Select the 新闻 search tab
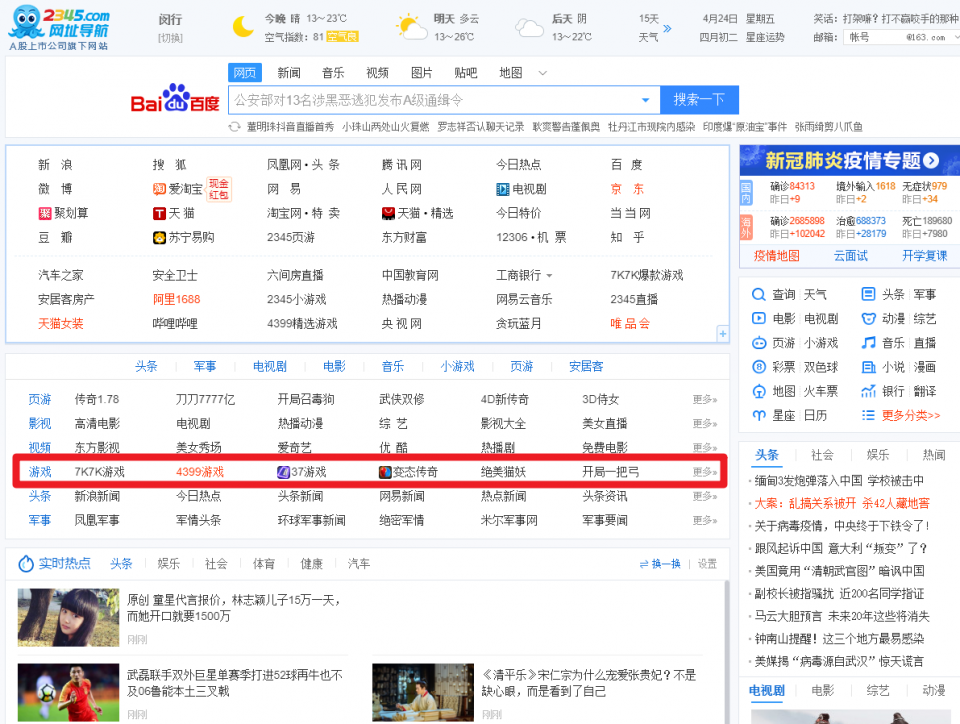The image size is (960, 724). click(288, 73)
